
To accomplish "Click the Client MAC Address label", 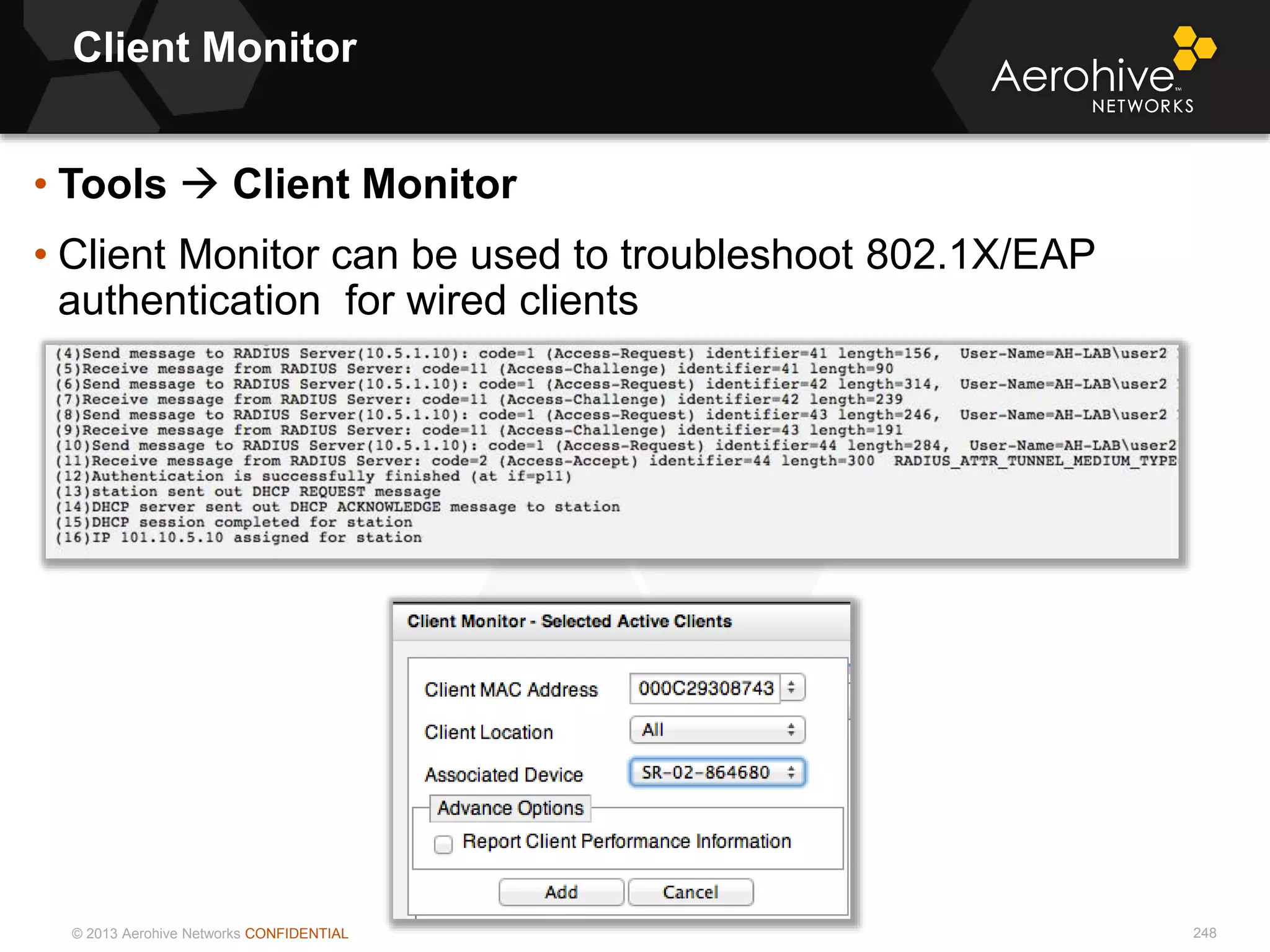I will coord(511,690).
